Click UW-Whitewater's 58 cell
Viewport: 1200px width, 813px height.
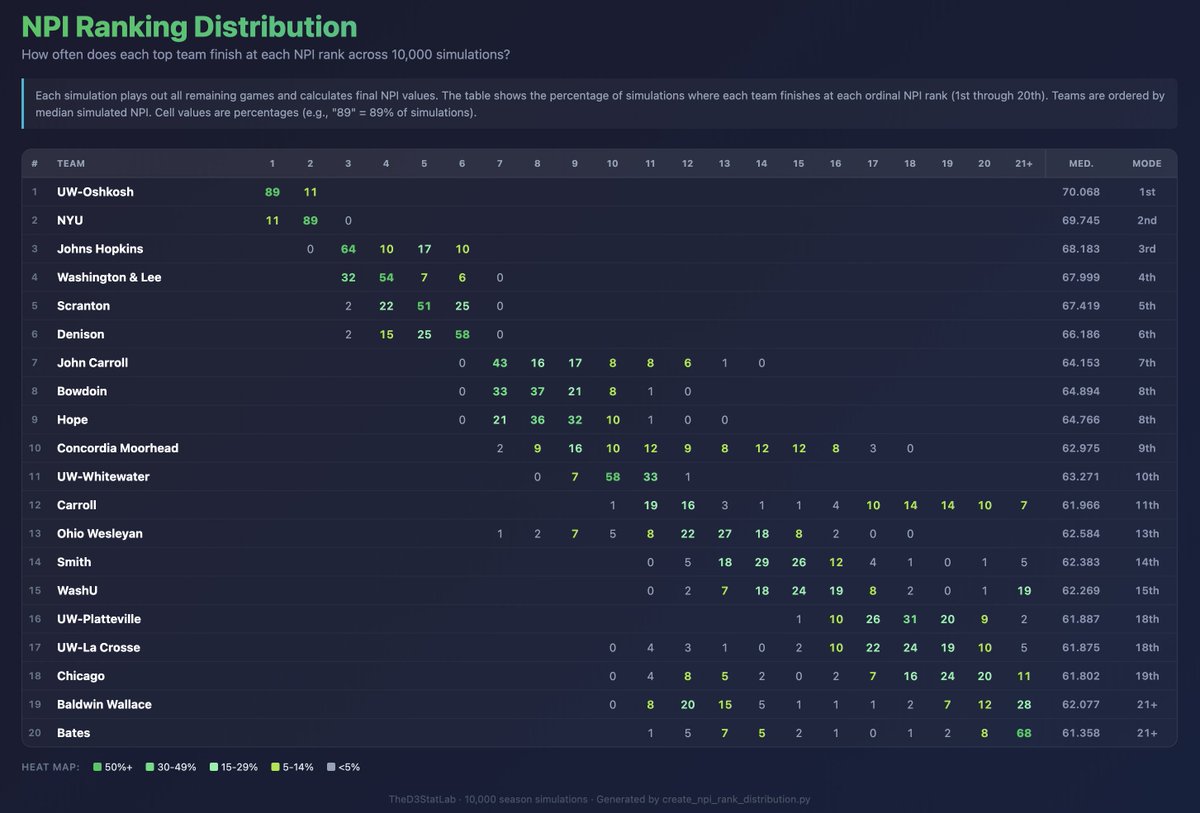click(612, 477)
